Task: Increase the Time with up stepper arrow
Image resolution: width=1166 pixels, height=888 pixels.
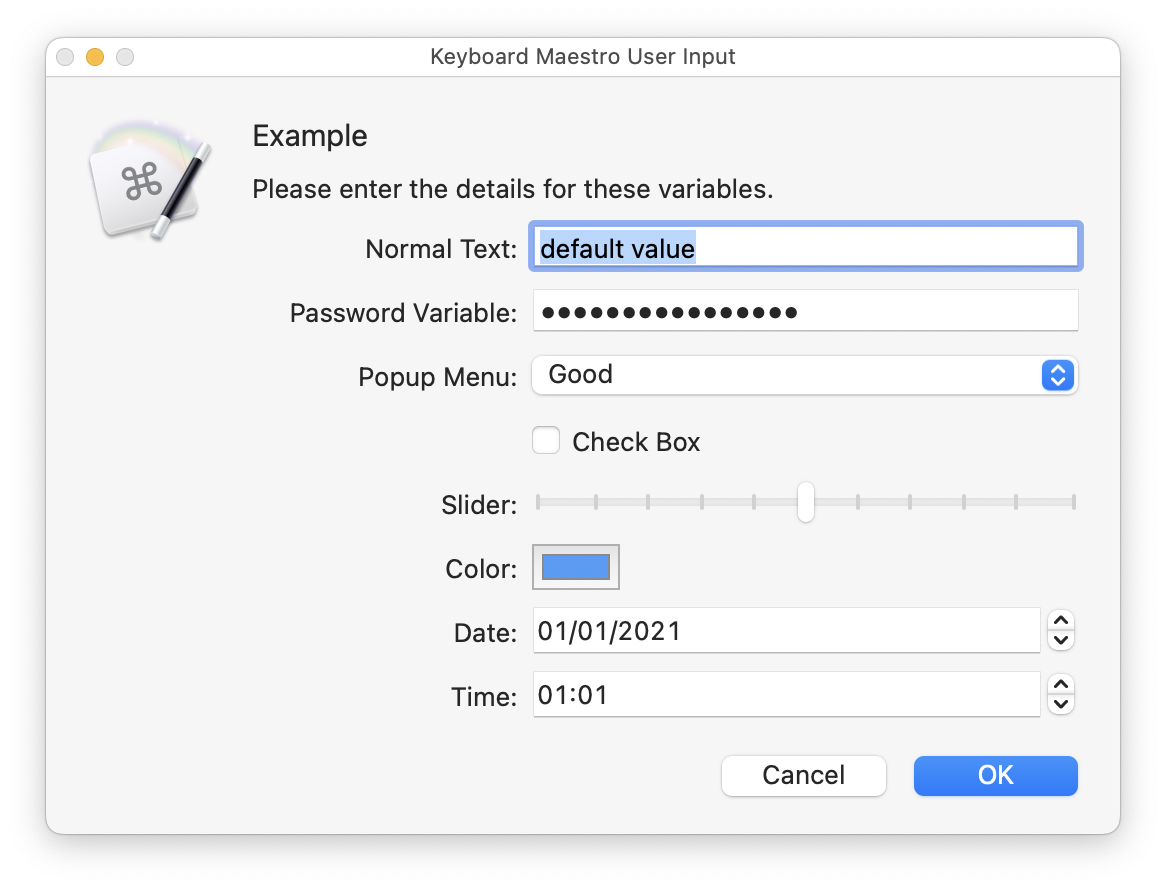Action: [1061, 685]
